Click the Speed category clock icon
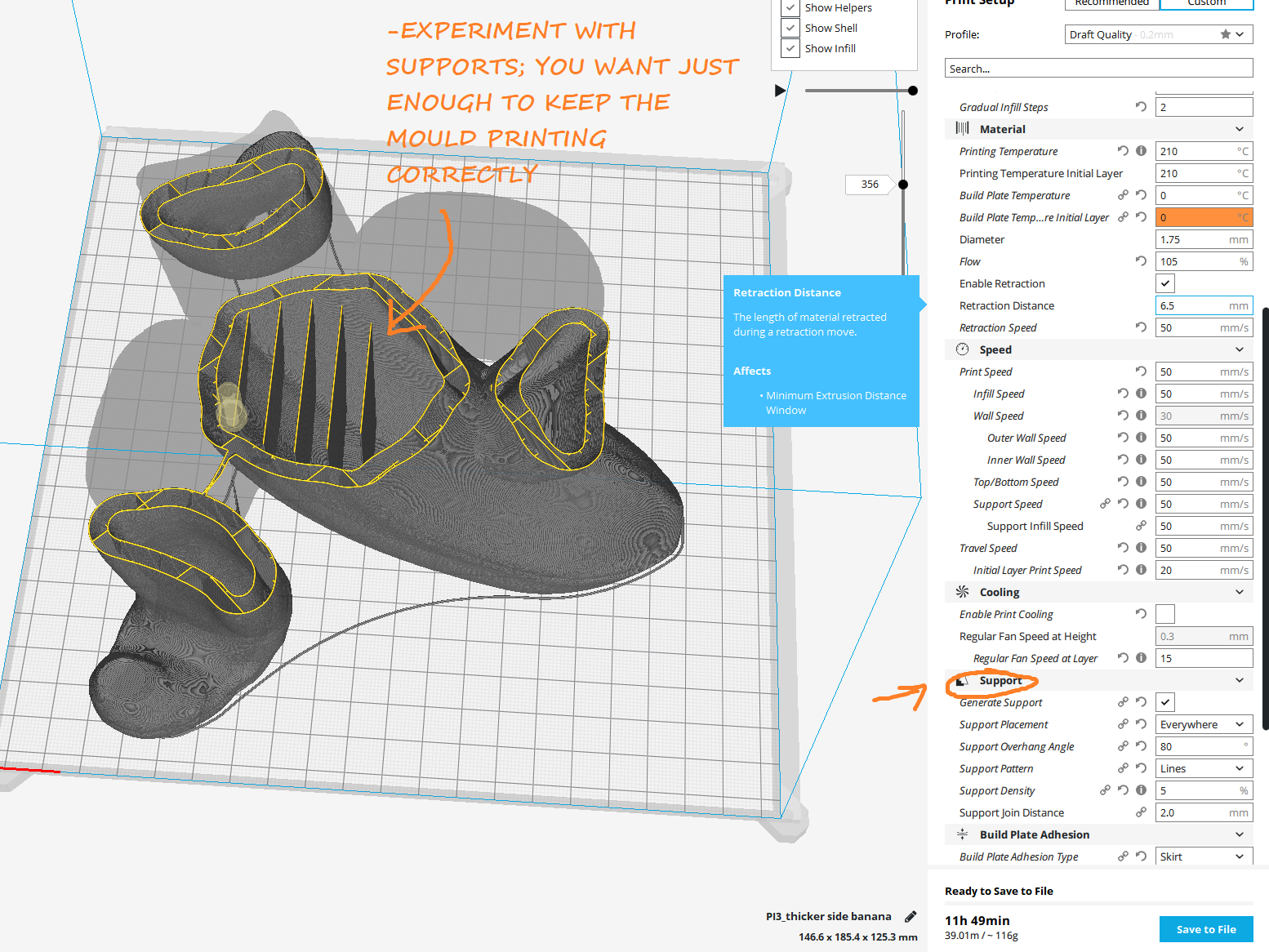 tap(962, 349)
